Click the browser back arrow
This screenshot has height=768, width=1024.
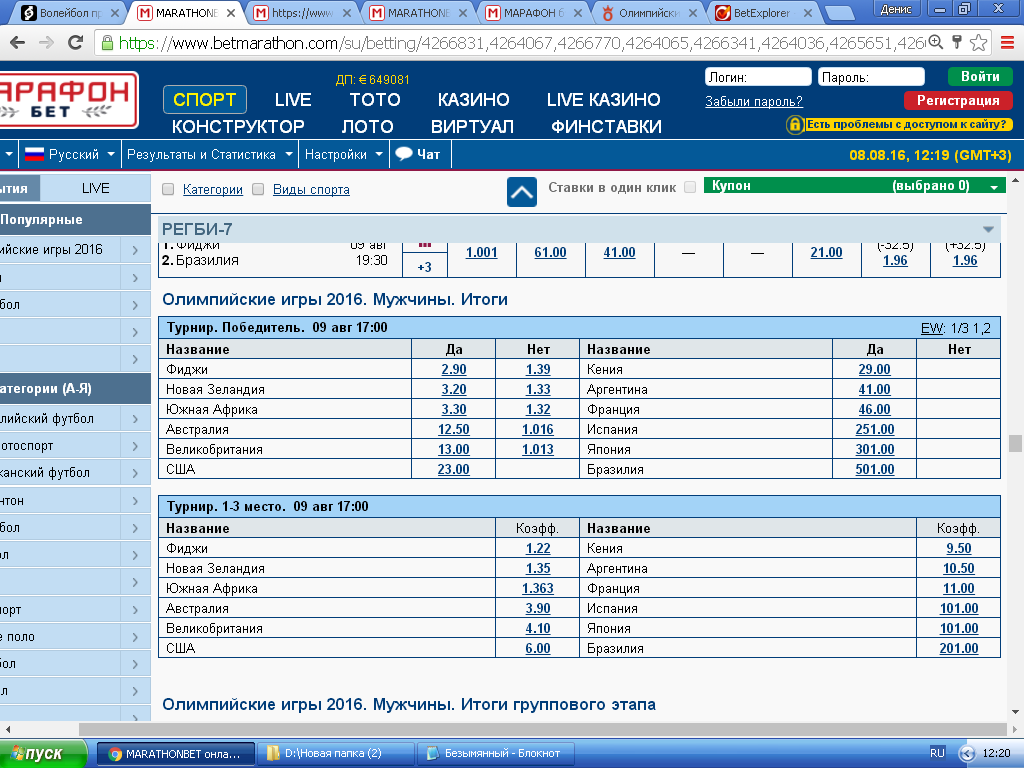(x=18, y=43)
